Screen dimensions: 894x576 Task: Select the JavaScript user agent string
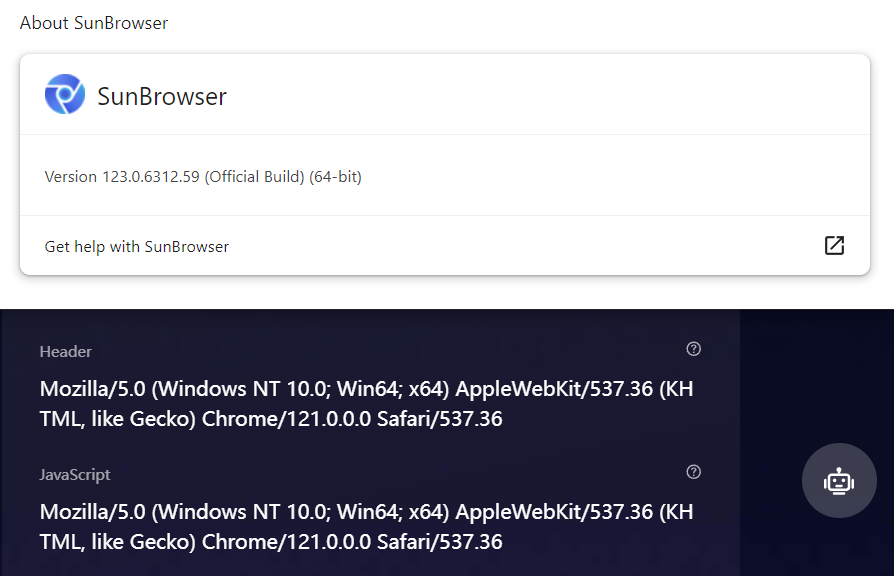tap(365, 525)
